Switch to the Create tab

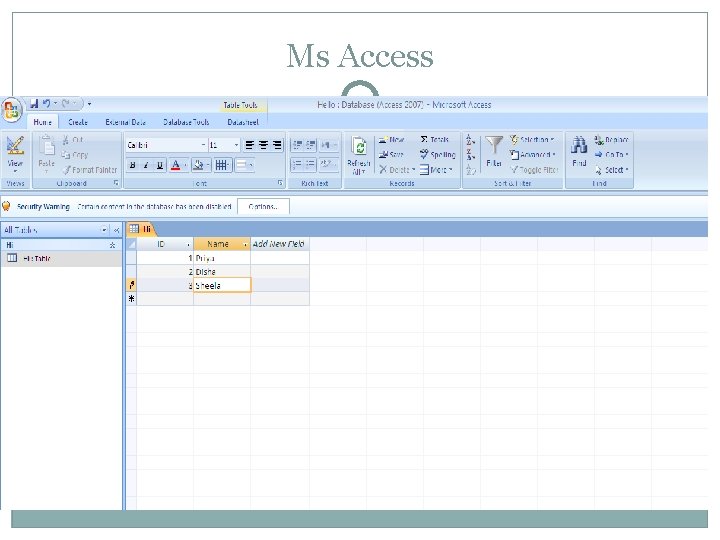[78, 122]
